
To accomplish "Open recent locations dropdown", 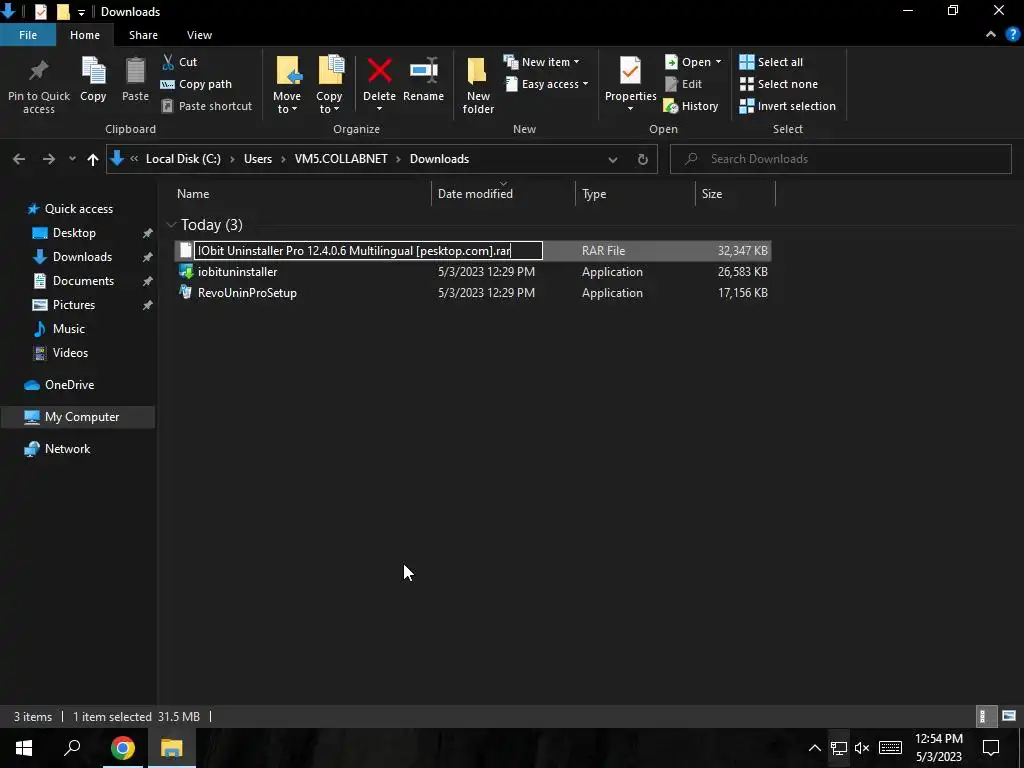I will click(72, 159).
